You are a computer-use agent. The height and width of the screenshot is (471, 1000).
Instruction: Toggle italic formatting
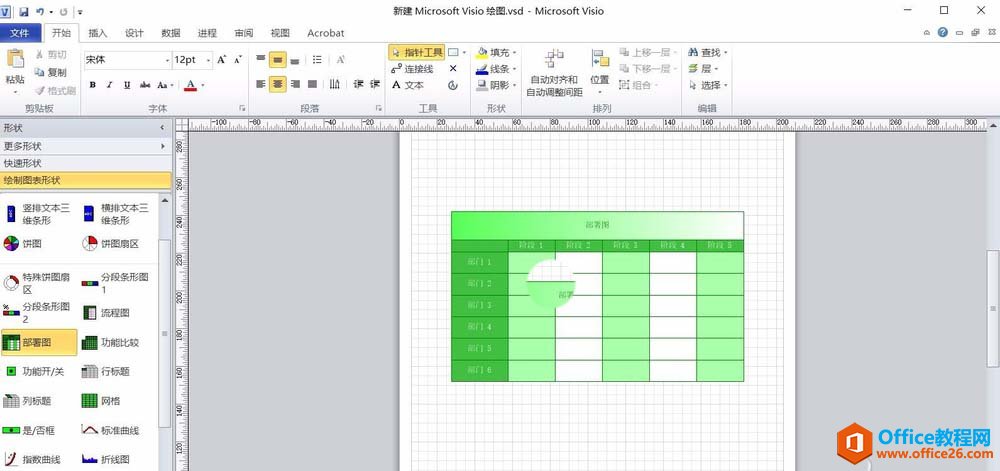click(110, 85)
